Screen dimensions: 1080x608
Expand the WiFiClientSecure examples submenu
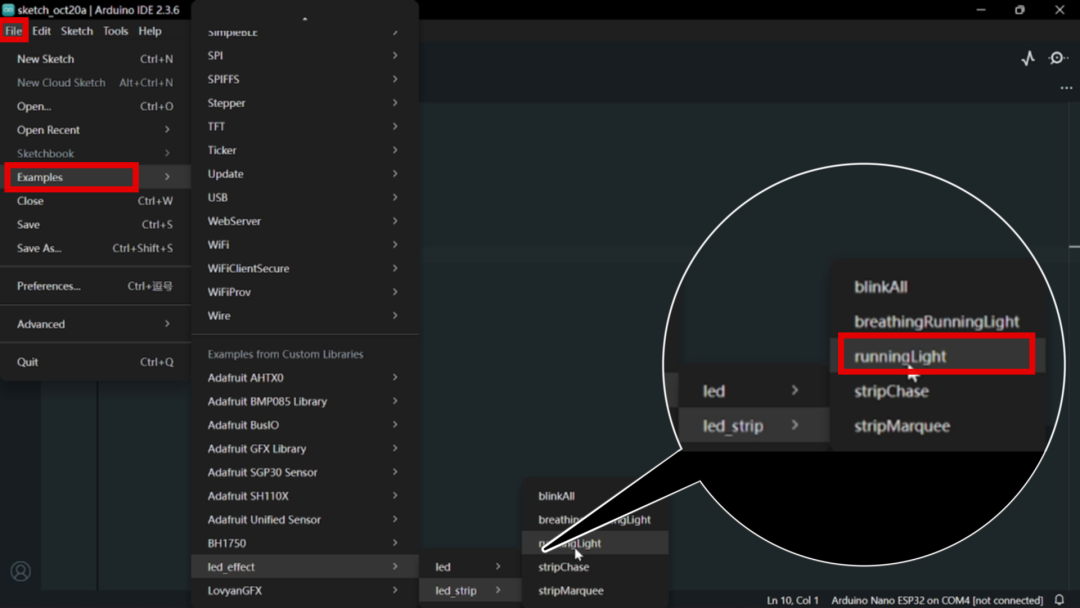[x=300, y=268]
